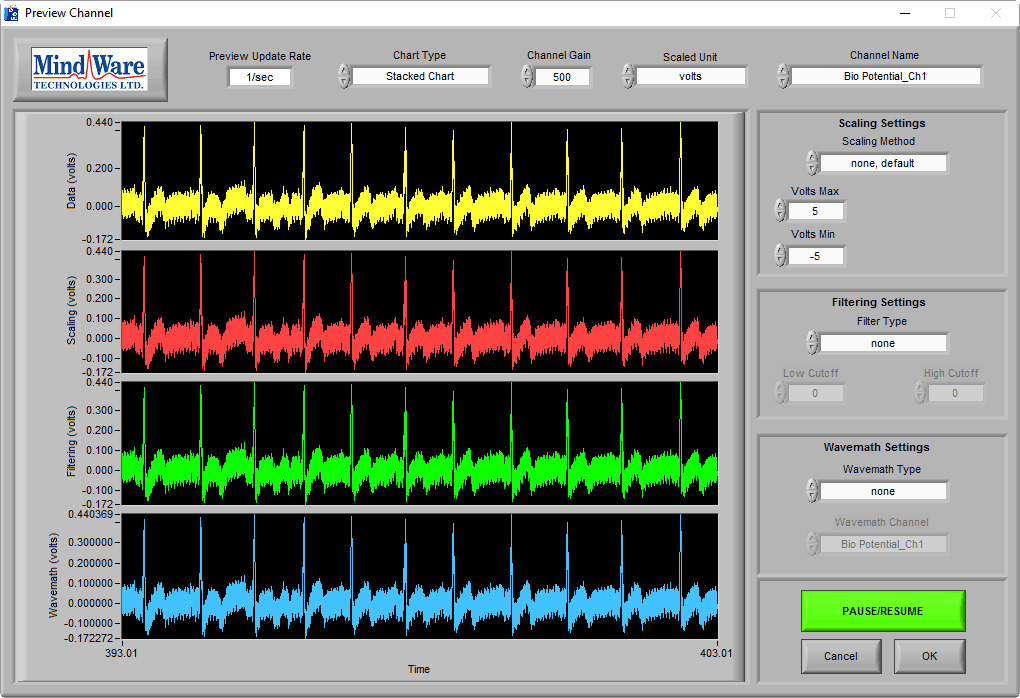Open the Chart Type stepper arrows
This screenshot has height=698, width=1020.
click(x=345, y=76)
